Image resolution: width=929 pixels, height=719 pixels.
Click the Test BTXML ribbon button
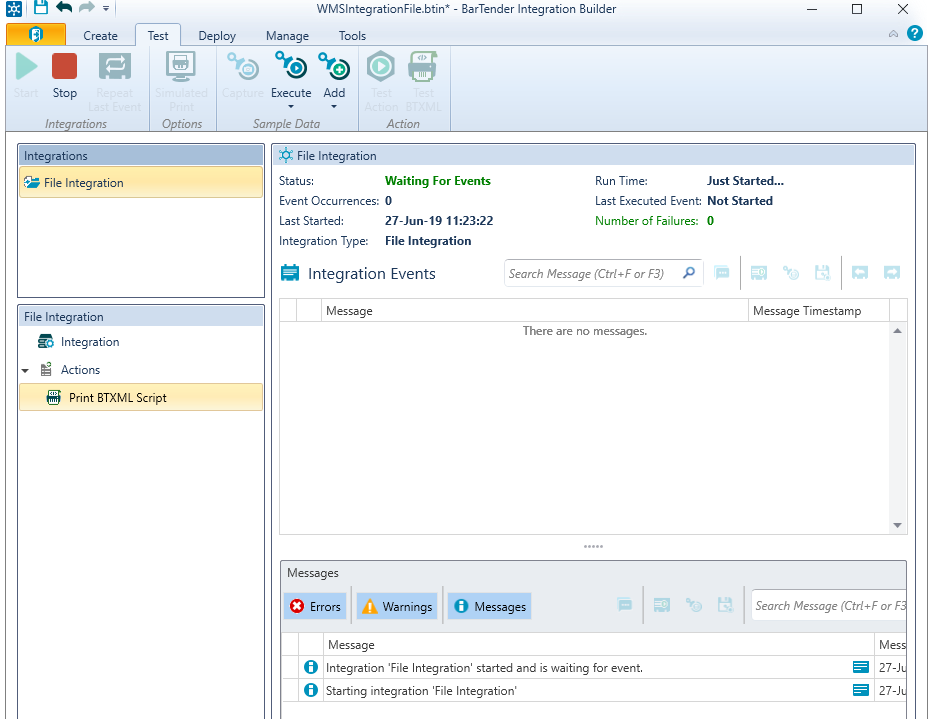coord(423,82)
